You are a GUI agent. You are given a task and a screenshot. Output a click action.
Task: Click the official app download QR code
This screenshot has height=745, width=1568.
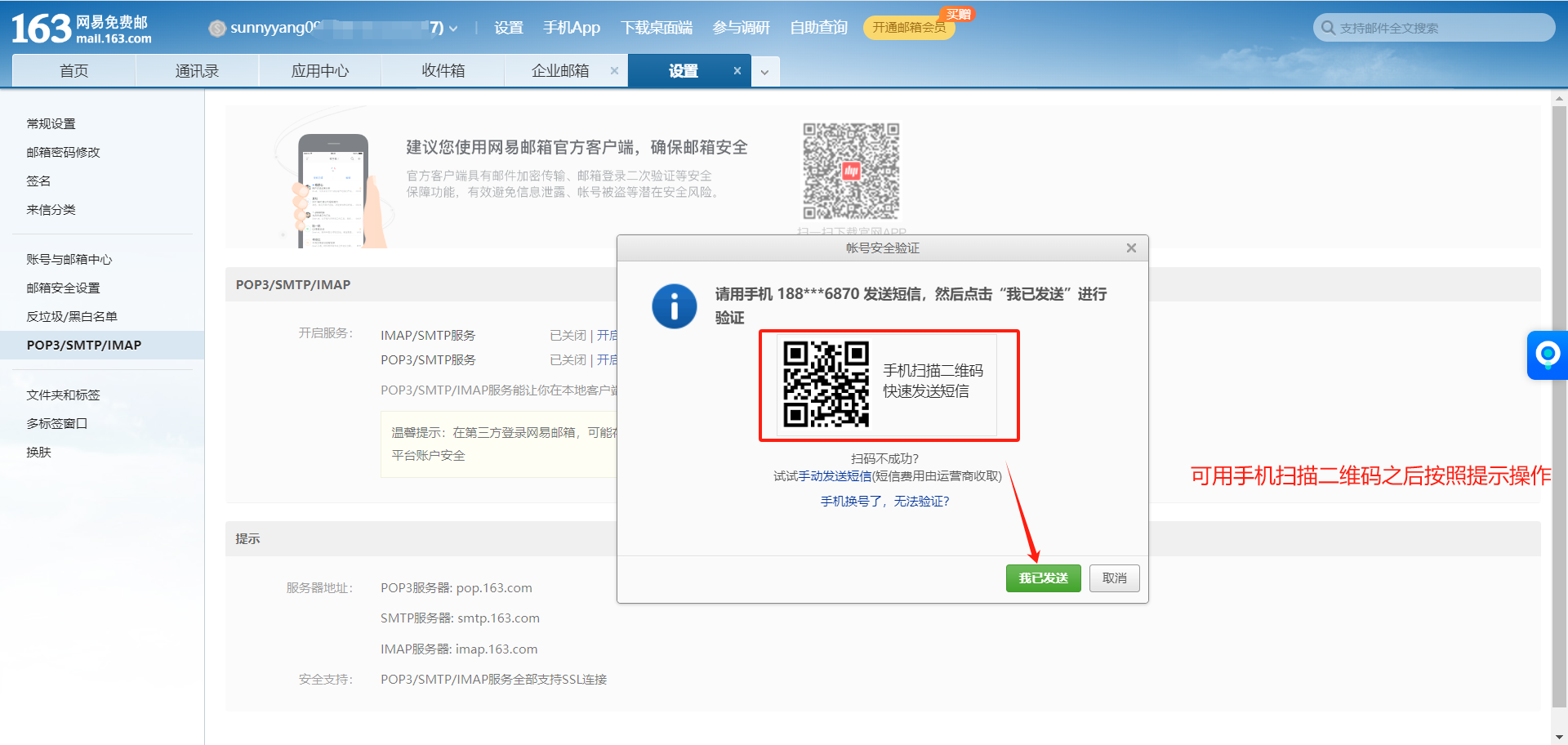pos(851,171)
